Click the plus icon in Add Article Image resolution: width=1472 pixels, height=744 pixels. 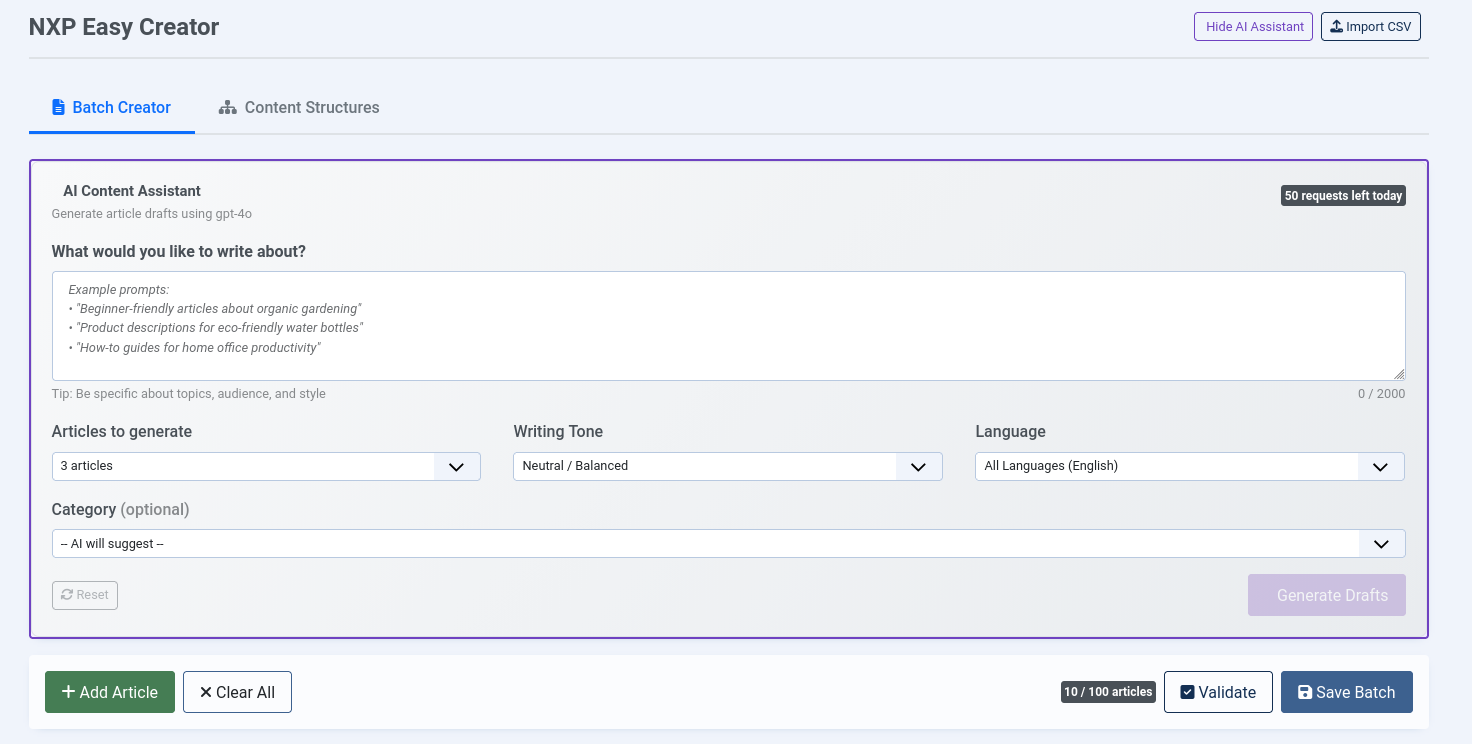(68, 692)
